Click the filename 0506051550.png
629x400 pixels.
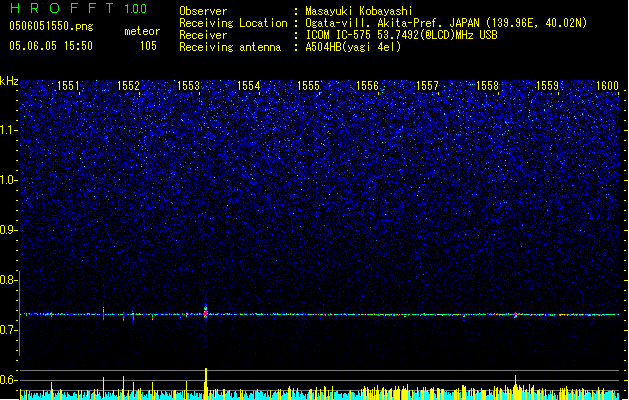pyautogui.click(x=51, y=26)
